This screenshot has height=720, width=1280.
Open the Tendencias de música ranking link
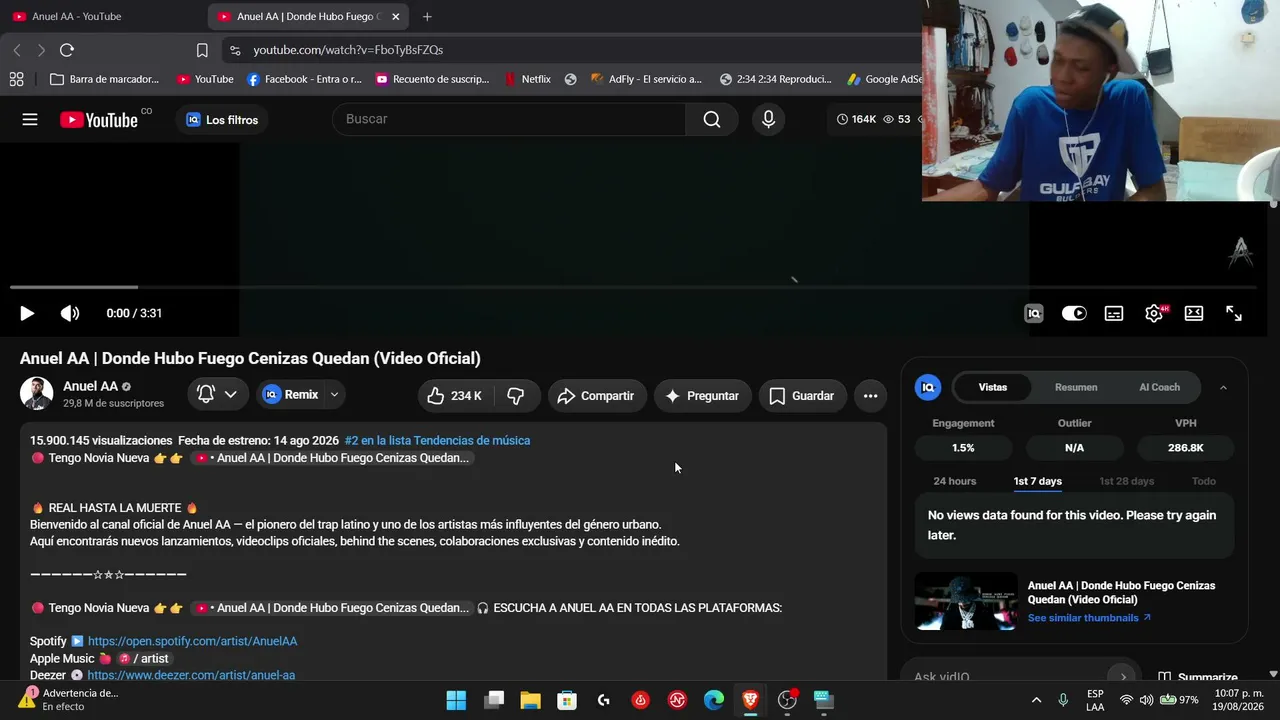[437, 440]
